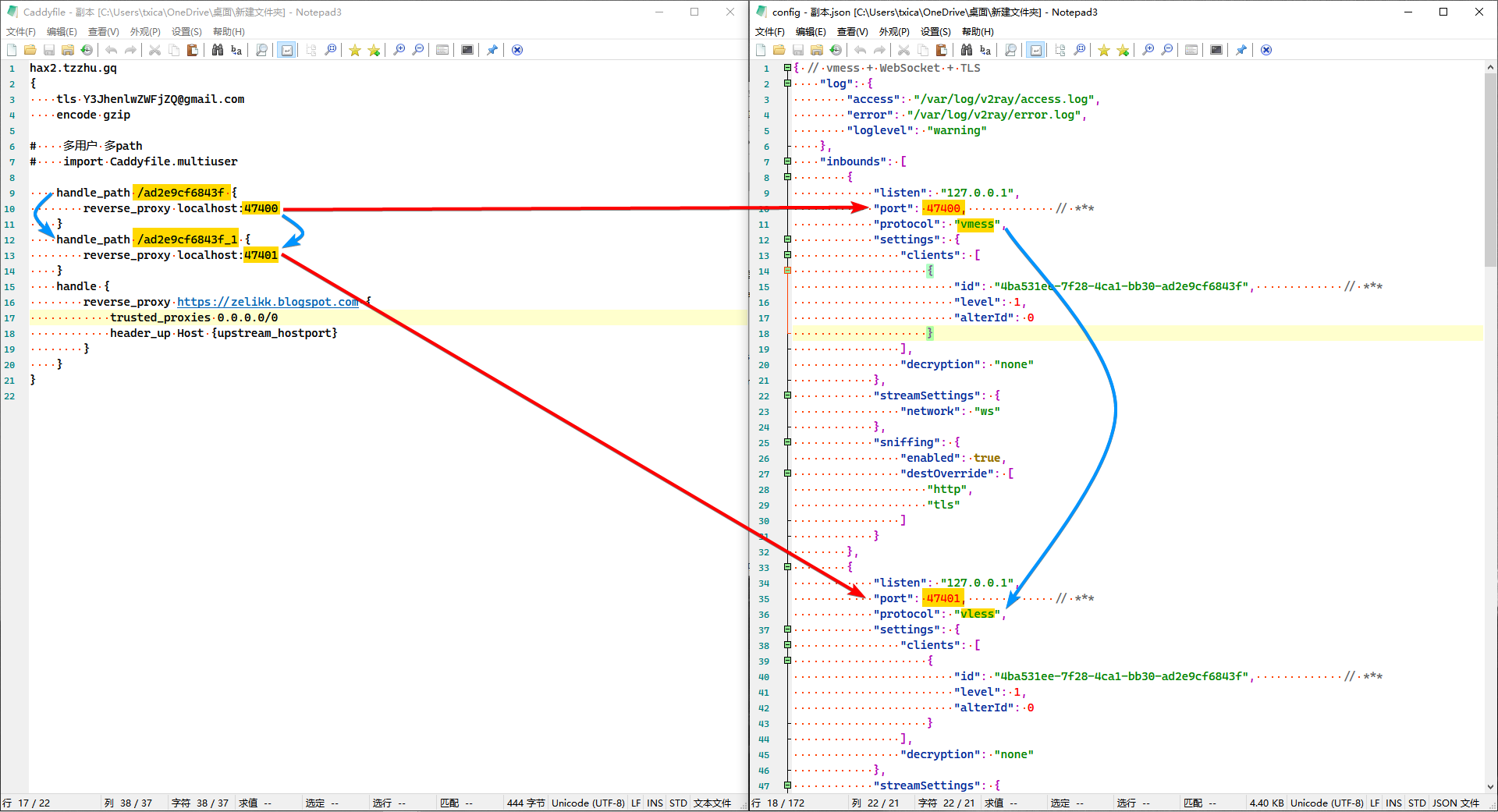Zoom in using the magnifier plus icon in the Caddyfile window
1498x812 pixels.
tap(399, 50)
